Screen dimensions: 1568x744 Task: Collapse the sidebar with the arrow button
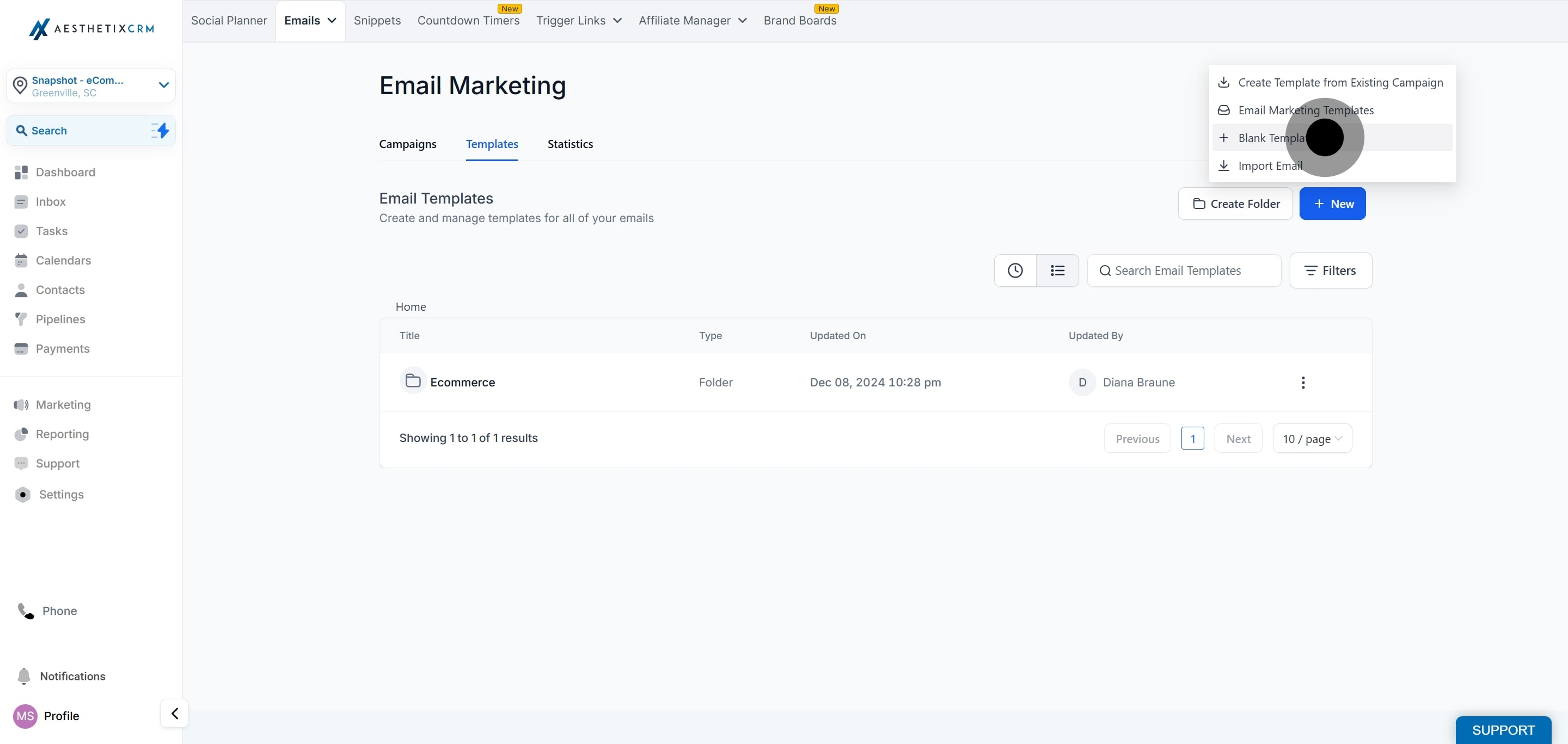click(x=175, y=713)
